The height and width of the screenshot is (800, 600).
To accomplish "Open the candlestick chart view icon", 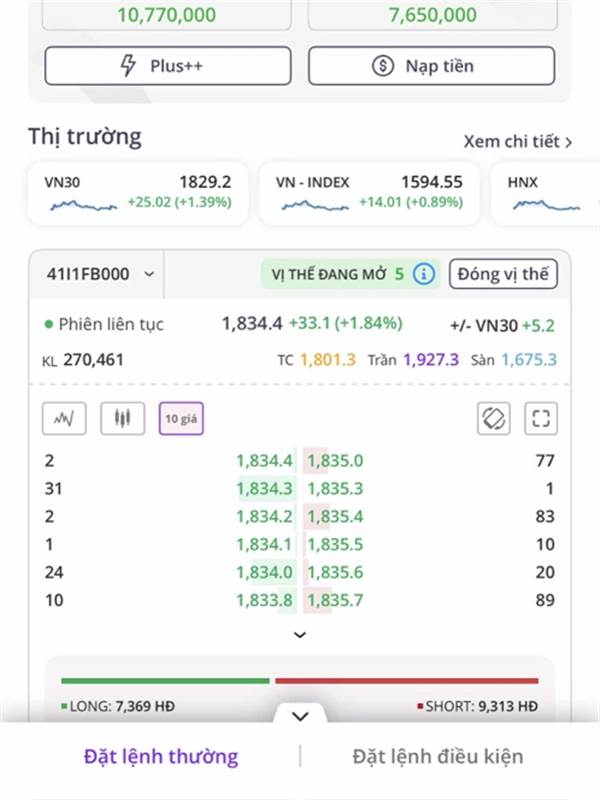I will click(122, 419).
